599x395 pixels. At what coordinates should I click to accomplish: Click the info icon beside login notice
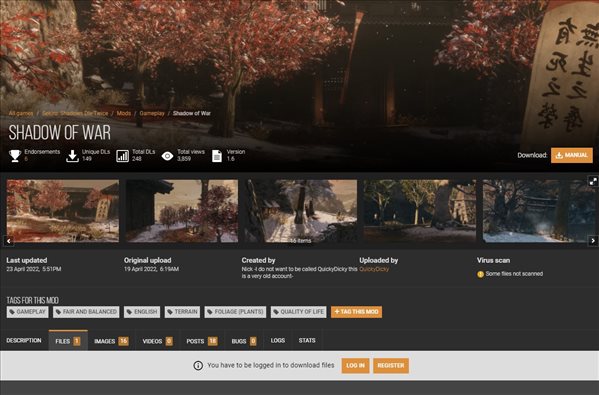[198, 366]
